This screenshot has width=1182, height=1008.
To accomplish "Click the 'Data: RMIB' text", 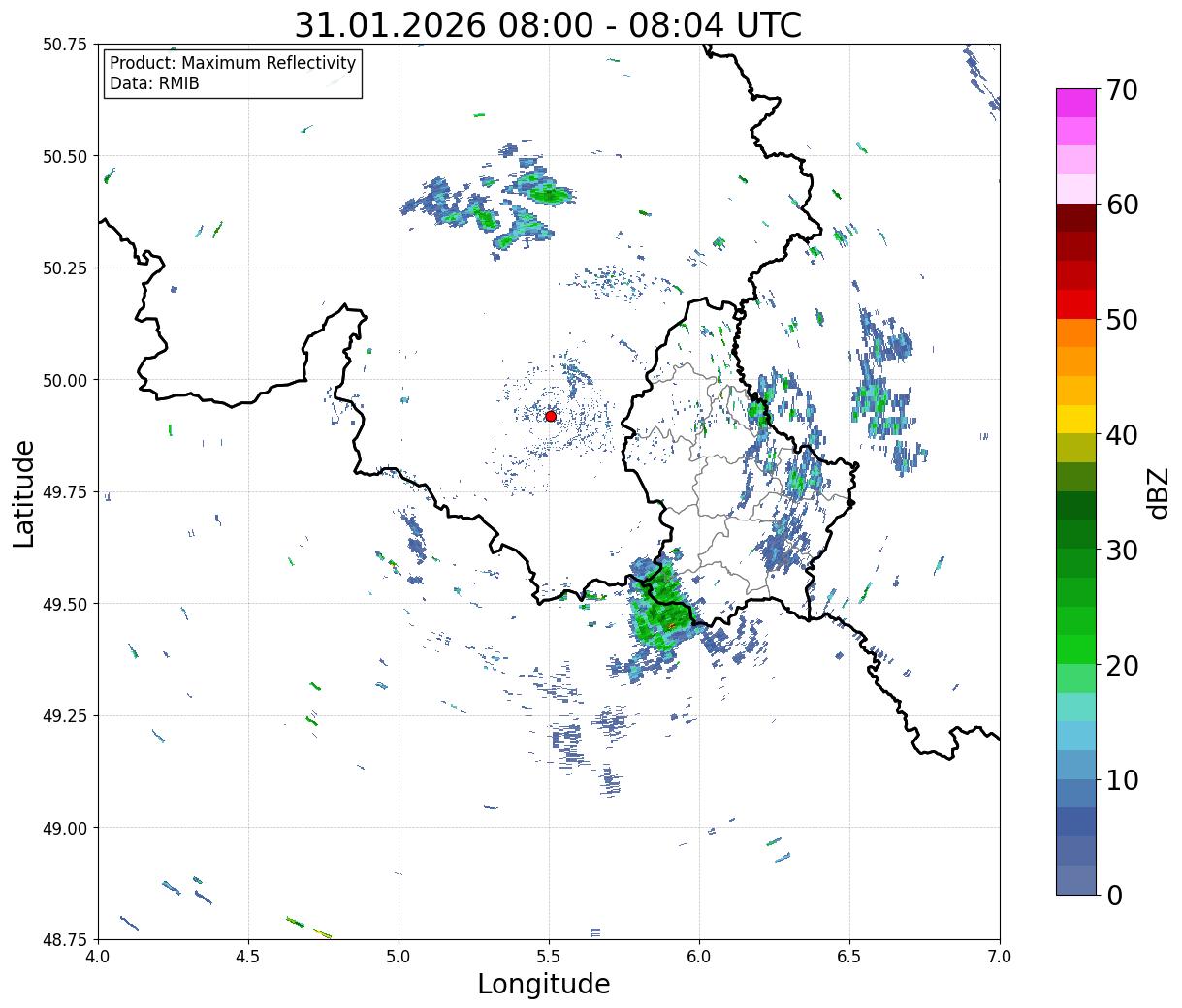I will click(x=154, y=83).
